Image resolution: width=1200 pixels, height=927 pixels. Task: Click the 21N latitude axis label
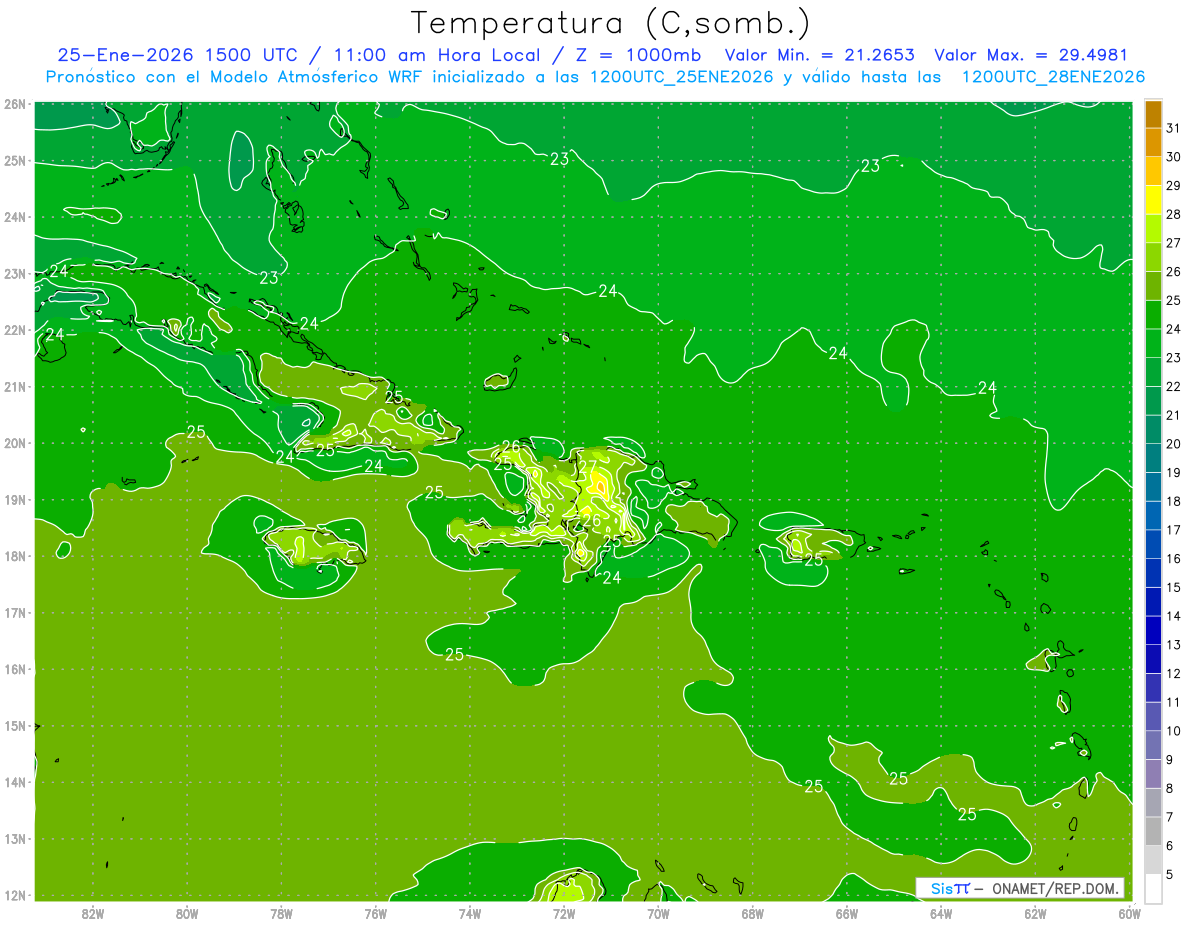pyautogui.click(x=14, y=387)
